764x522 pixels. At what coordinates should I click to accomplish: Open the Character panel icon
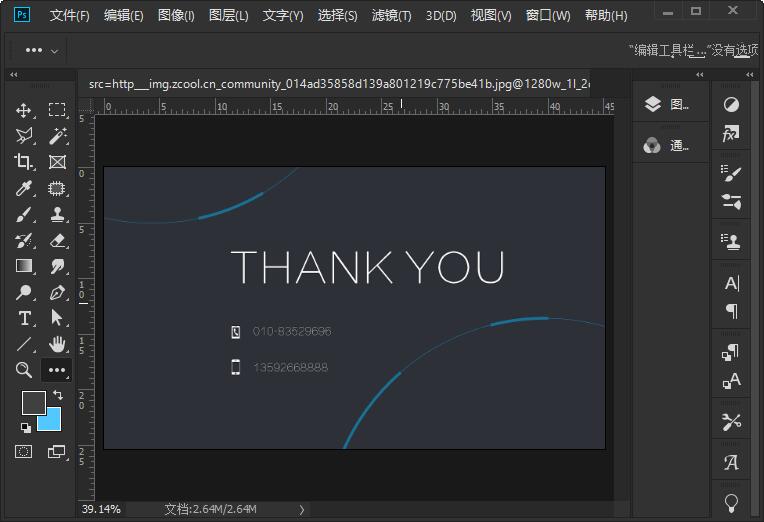(x=731, y=283)
